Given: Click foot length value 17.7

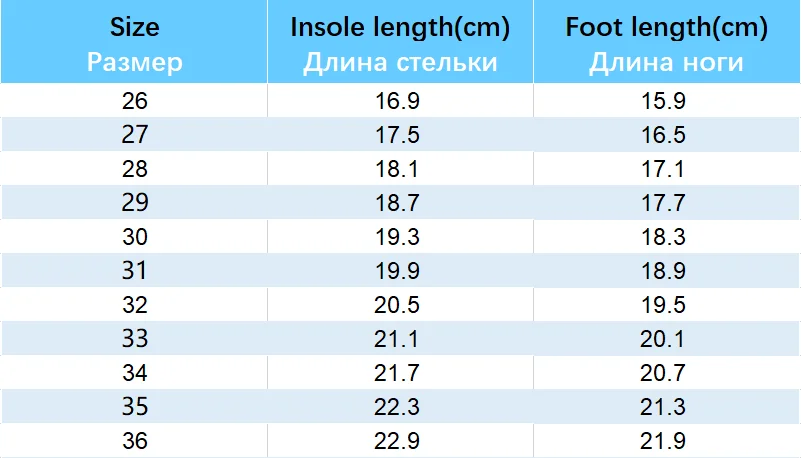Looking at the screenshot, I should (x=663, y=203).
